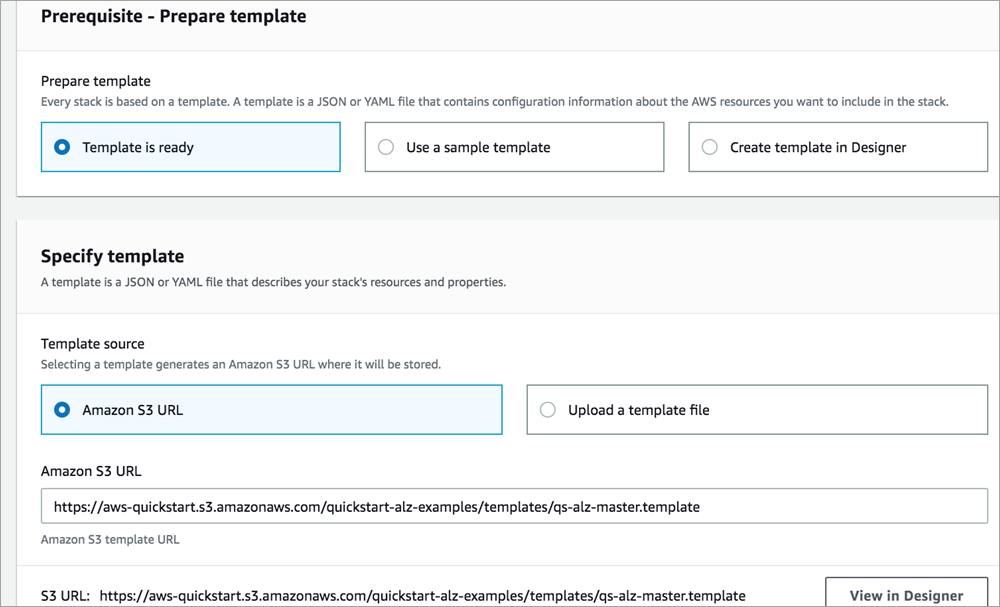The width and height of the screenshot is (1000, 607).
Task: Choose Upload a template file option
Action: (x=757, y=410)
